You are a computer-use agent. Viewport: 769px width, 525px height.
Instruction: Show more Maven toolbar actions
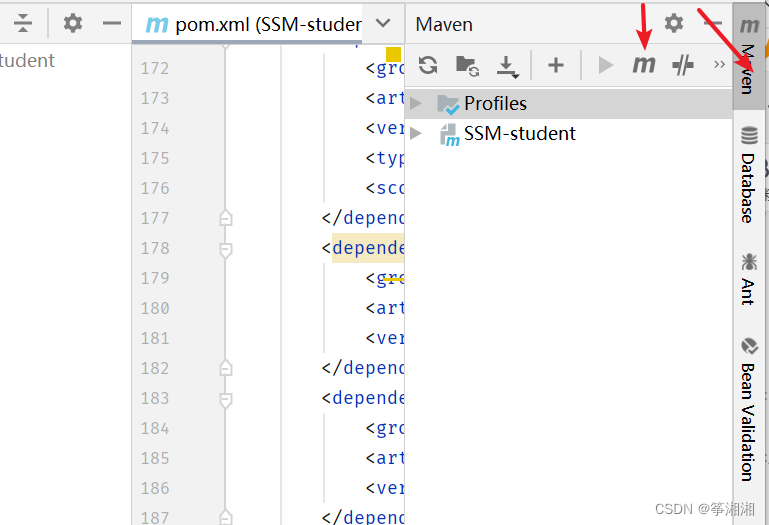pos(719,66)
